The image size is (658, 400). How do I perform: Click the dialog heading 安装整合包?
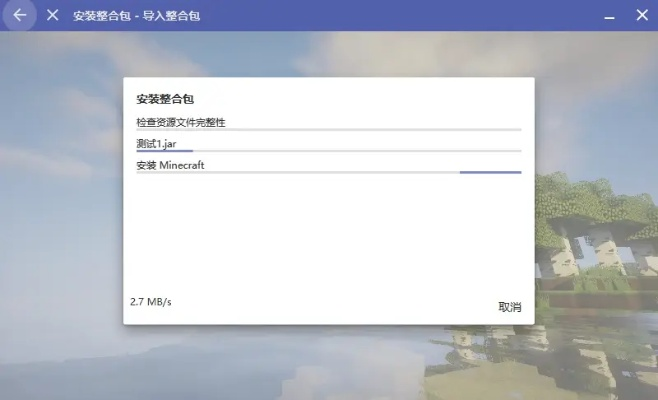click(164, 100)
